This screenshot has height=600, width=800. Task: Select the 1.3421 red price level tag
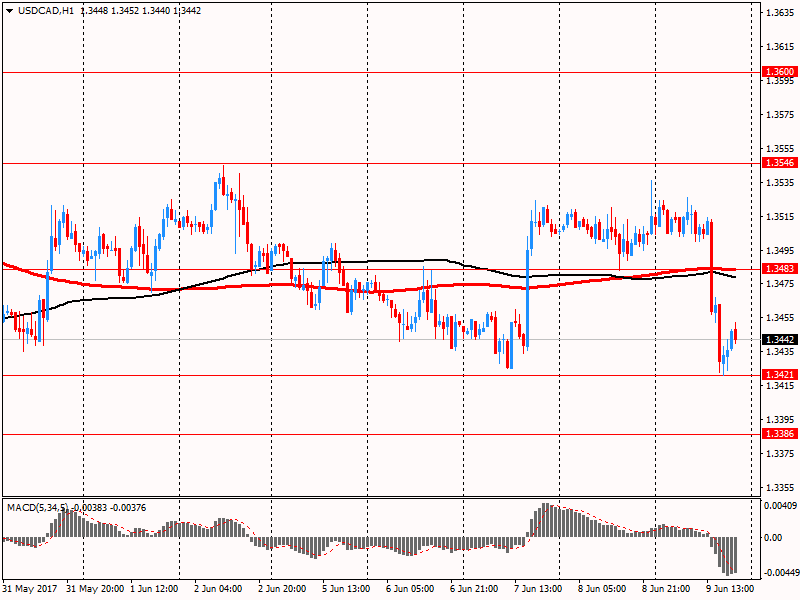tap(780, 374)
